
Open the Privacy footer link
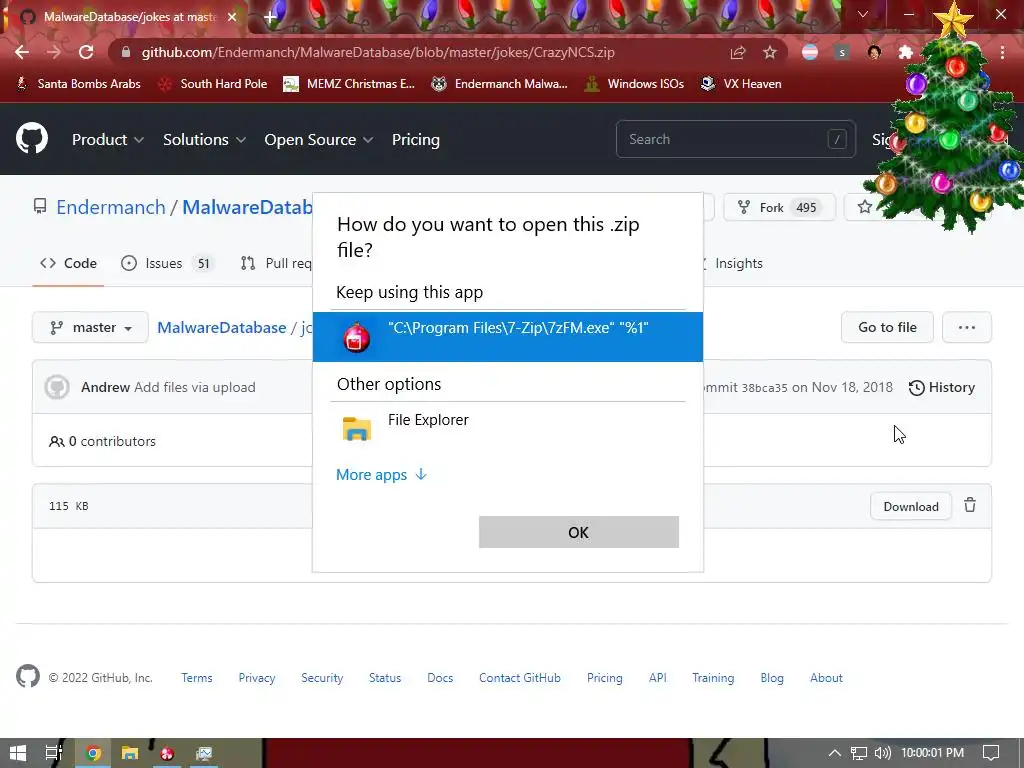(x=257, y=678)
